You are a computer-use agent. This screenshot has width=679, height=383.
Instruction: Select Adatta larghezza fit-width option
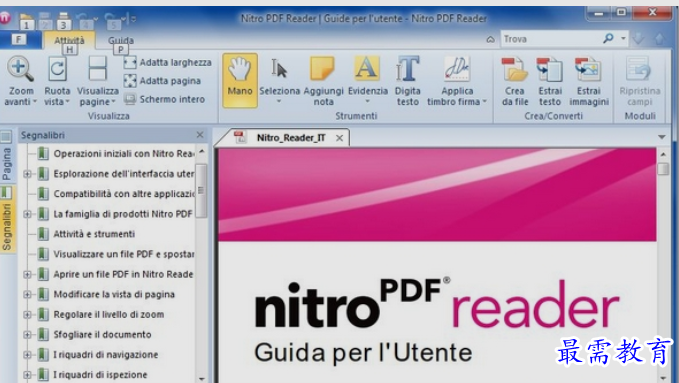168,62
